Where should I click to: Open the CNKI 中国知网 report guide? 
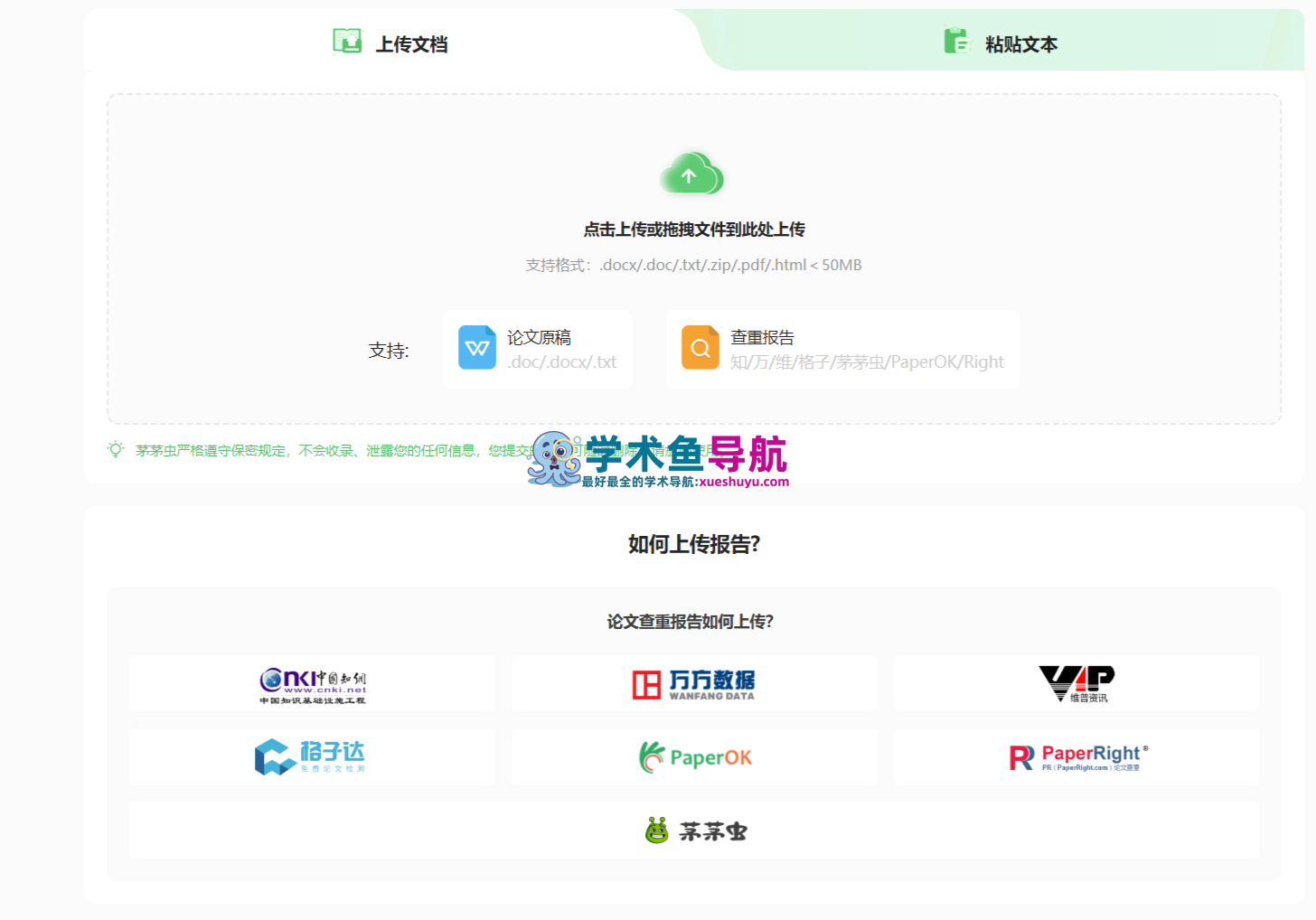point(312,684)
